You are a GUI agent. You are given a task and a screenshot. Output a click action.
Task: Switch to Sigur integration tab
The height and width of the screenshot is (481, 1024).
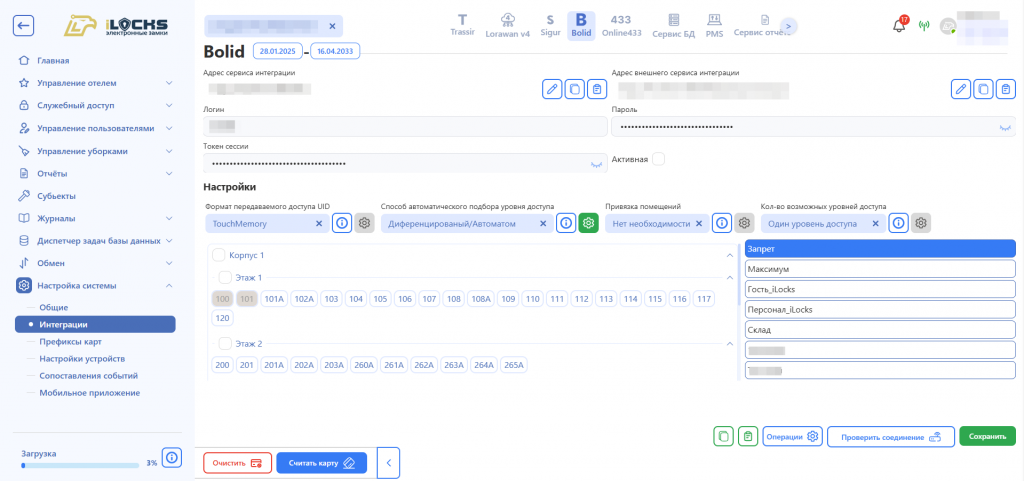pyautogui.click(x=550, y=25)
